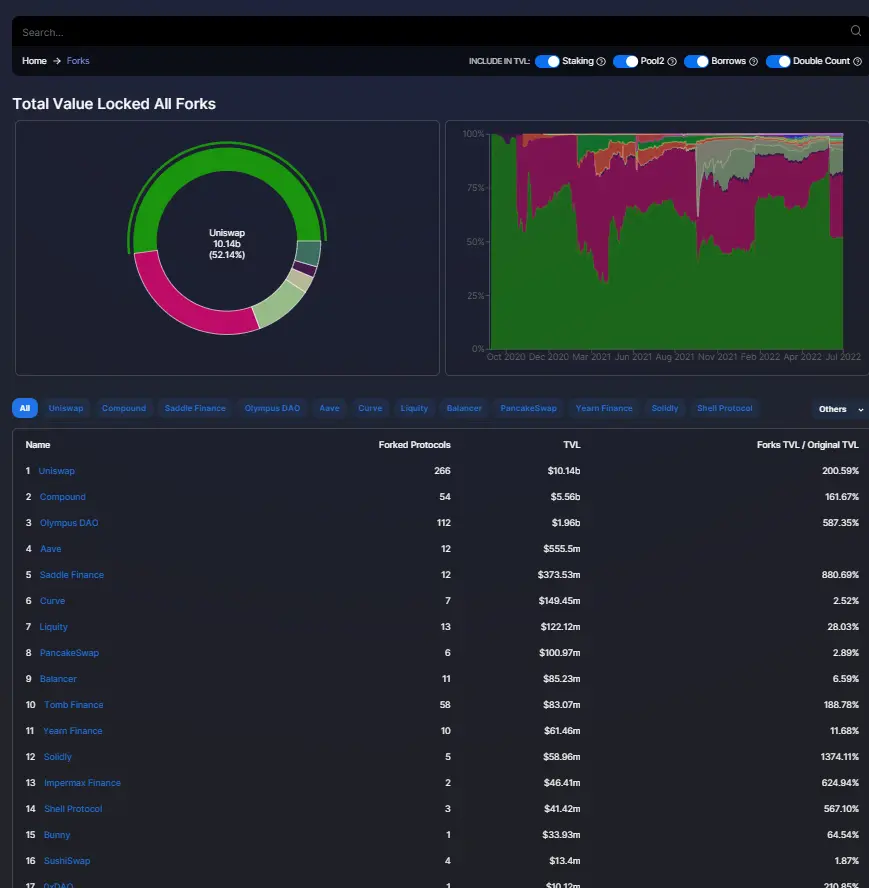The image size is (869, 888).
Task: Sort by the TVL column header
Action: tap(572, 445)
